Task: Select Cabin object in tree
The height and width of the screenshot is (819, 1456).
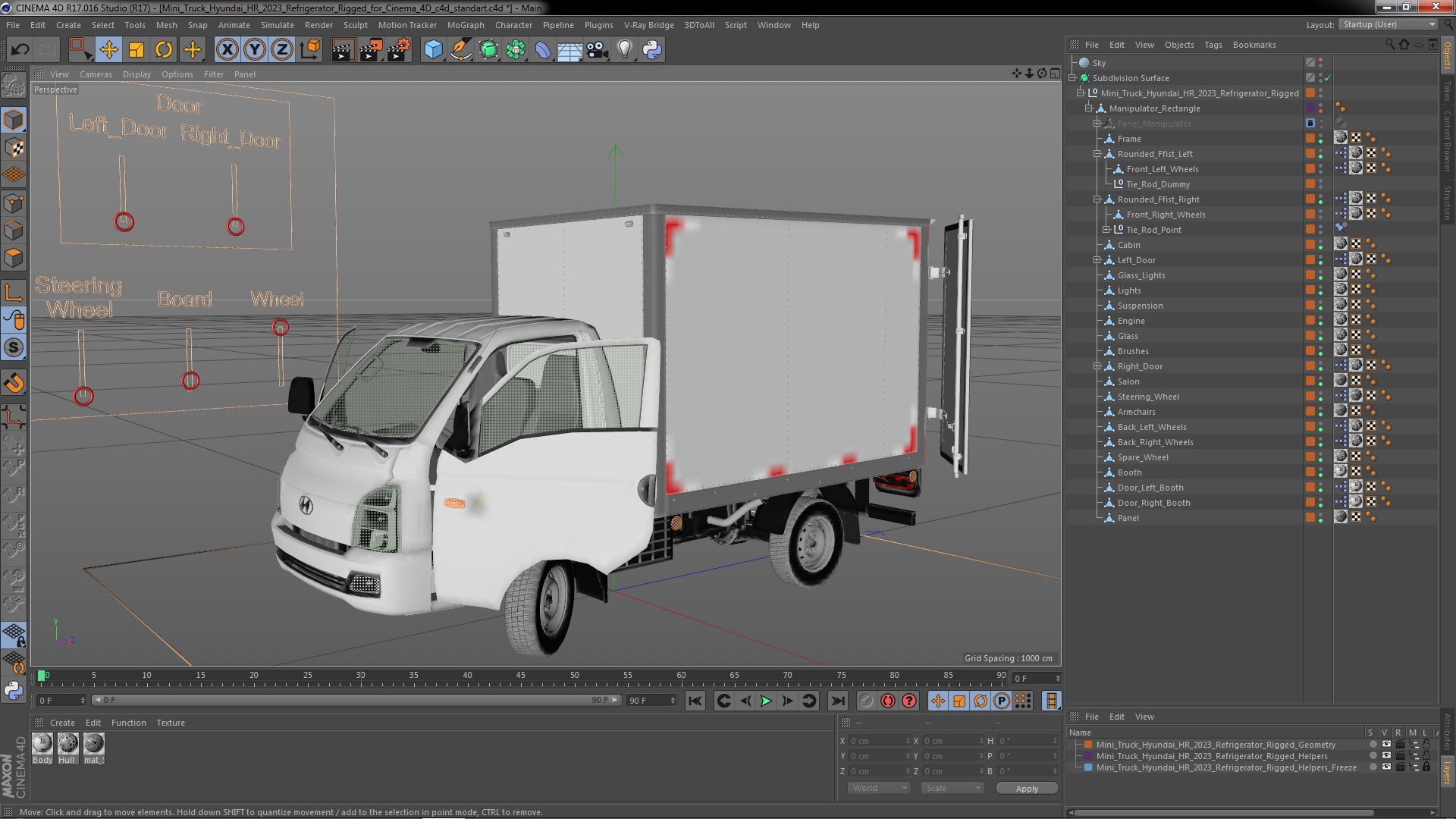Action: (x=1128, y=245)
